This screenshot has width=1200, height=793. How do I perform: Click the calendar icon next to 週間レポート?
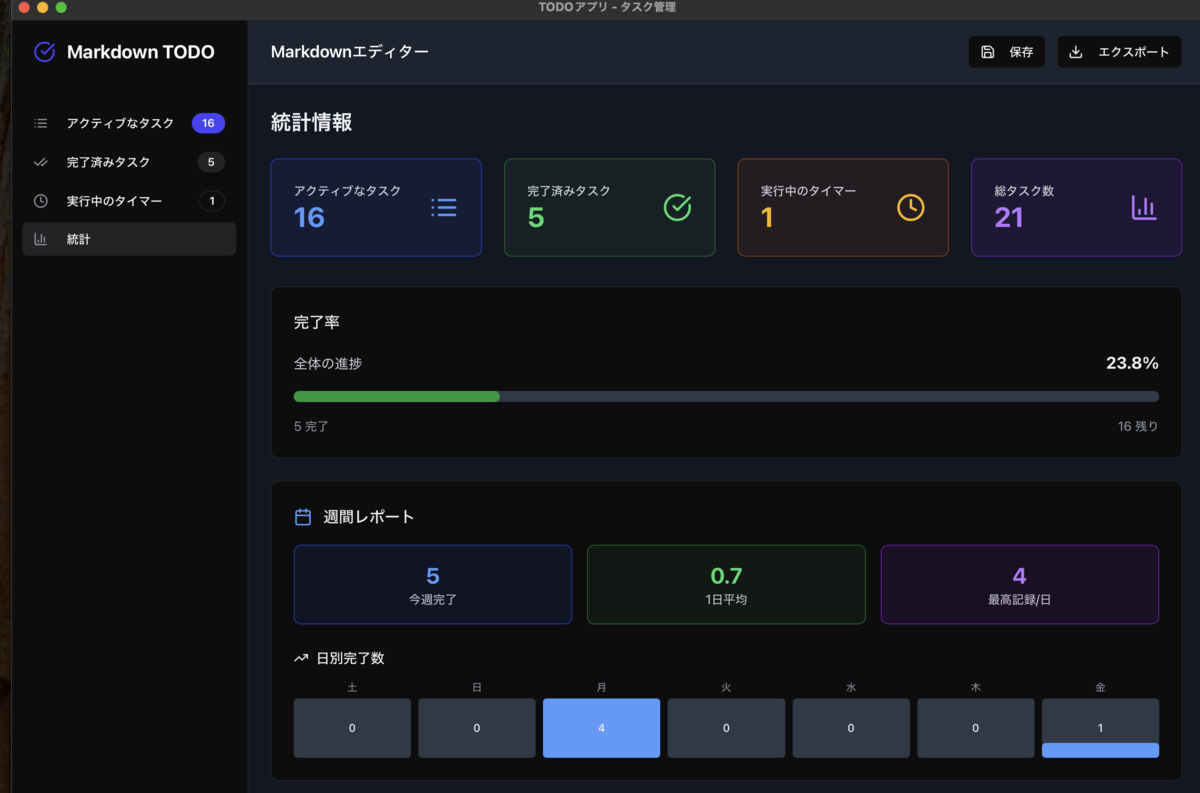[x=303, y=517]
